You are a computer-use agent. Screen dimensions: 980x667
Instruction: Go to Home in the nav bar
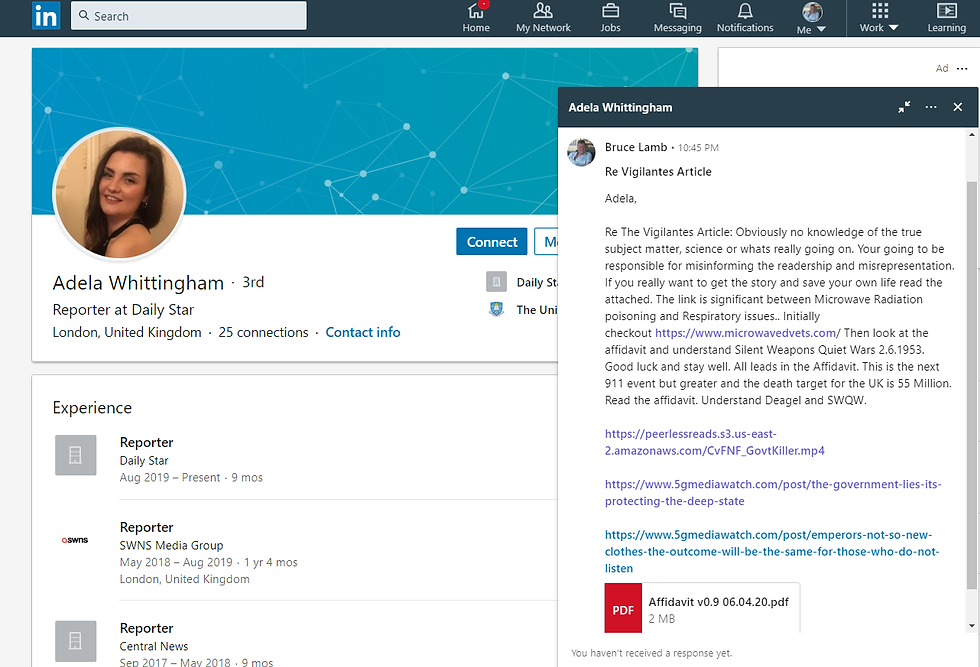[476, 18]
